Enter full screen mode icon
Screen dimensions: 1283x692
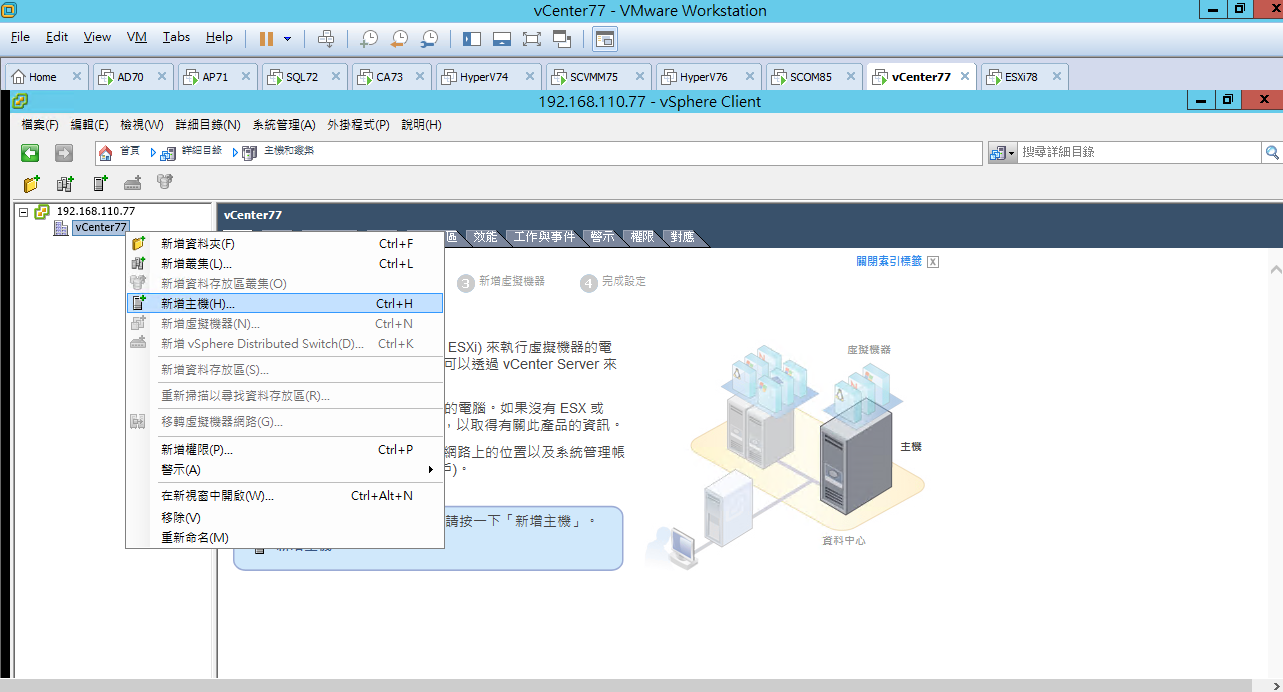pos(532,38)
